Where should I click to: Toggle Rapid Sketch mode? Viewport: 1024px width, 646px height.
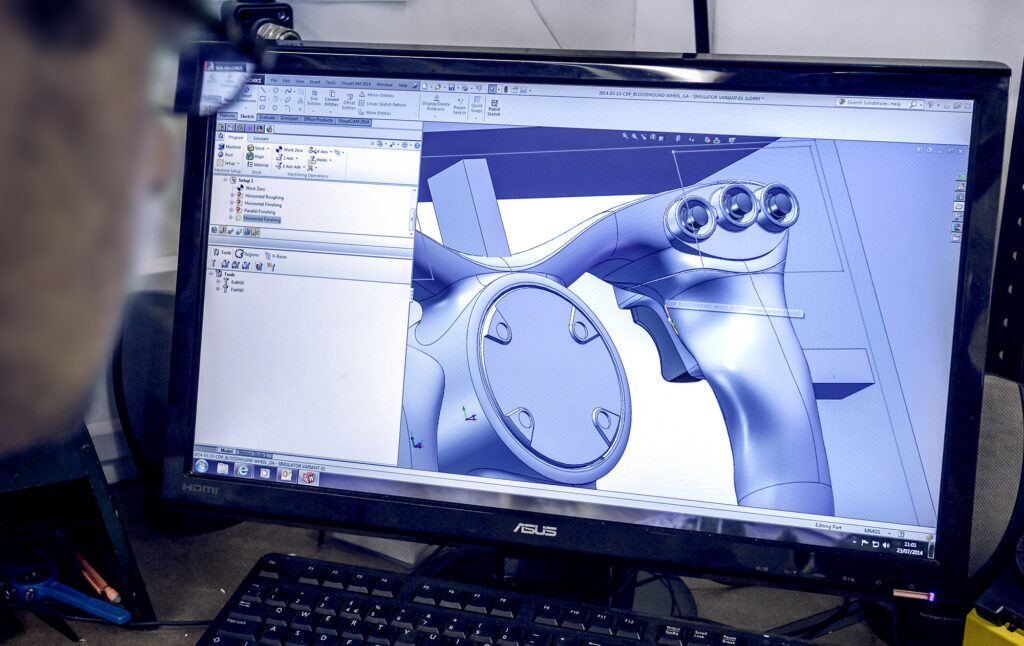pyautogui.click(x=494, y=104)
